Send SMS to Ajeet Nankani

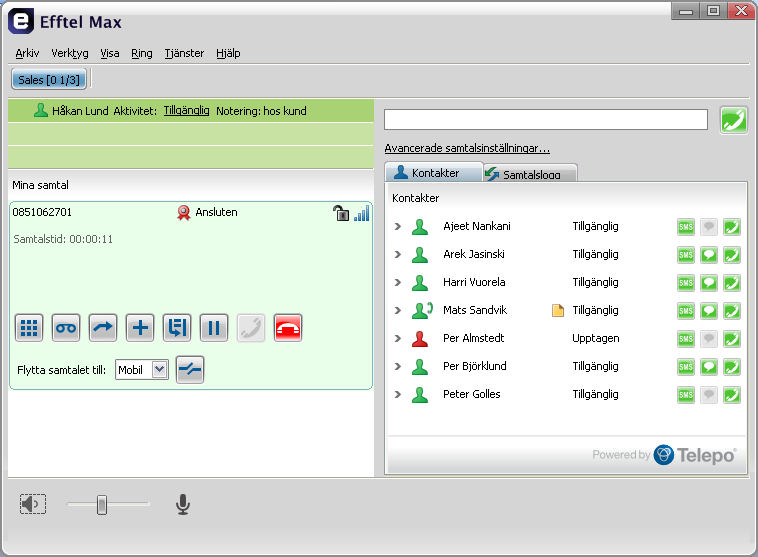coord(685,227)
